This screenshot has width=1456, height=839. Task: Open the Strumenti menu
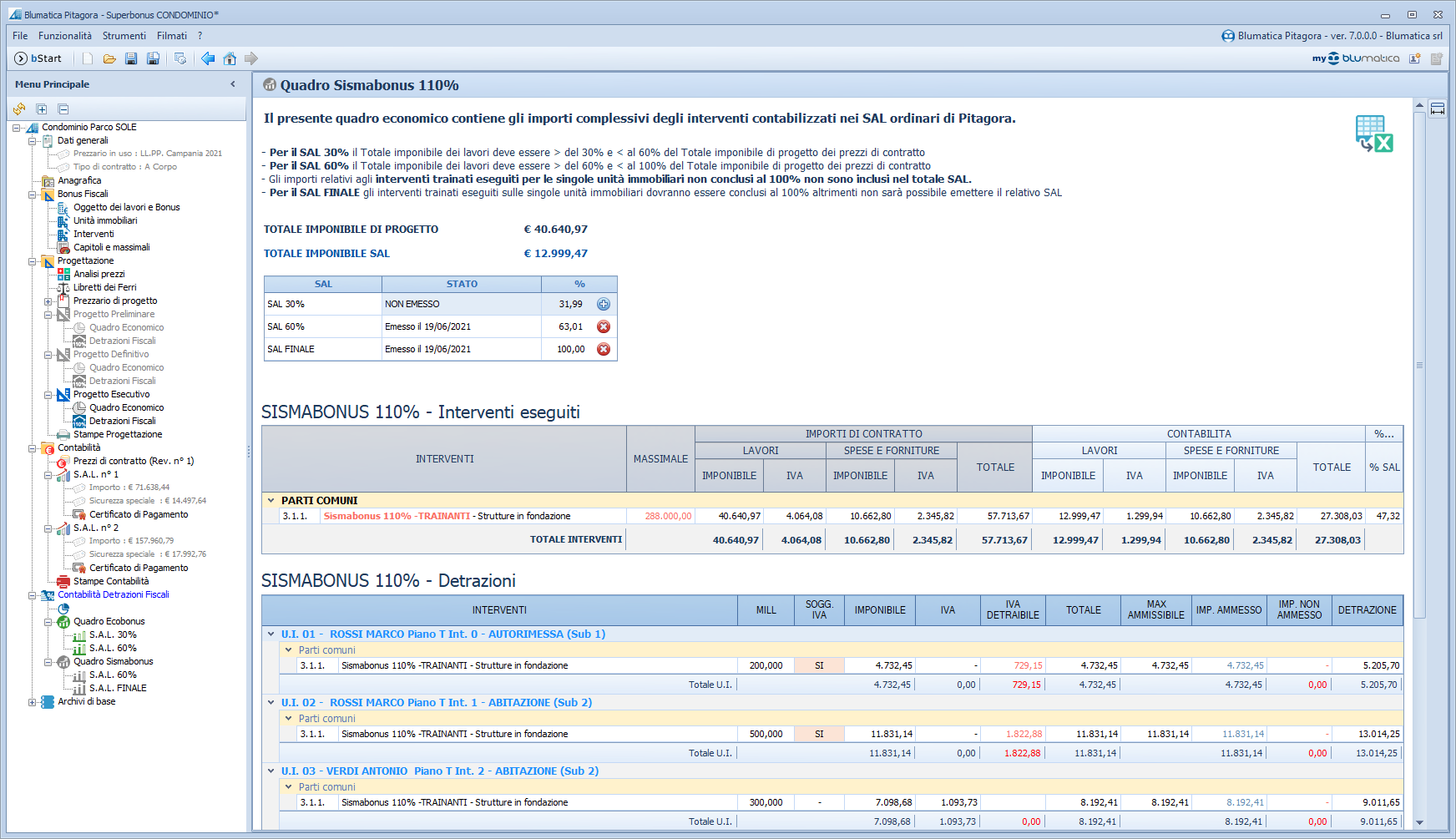tap(124, 36)
